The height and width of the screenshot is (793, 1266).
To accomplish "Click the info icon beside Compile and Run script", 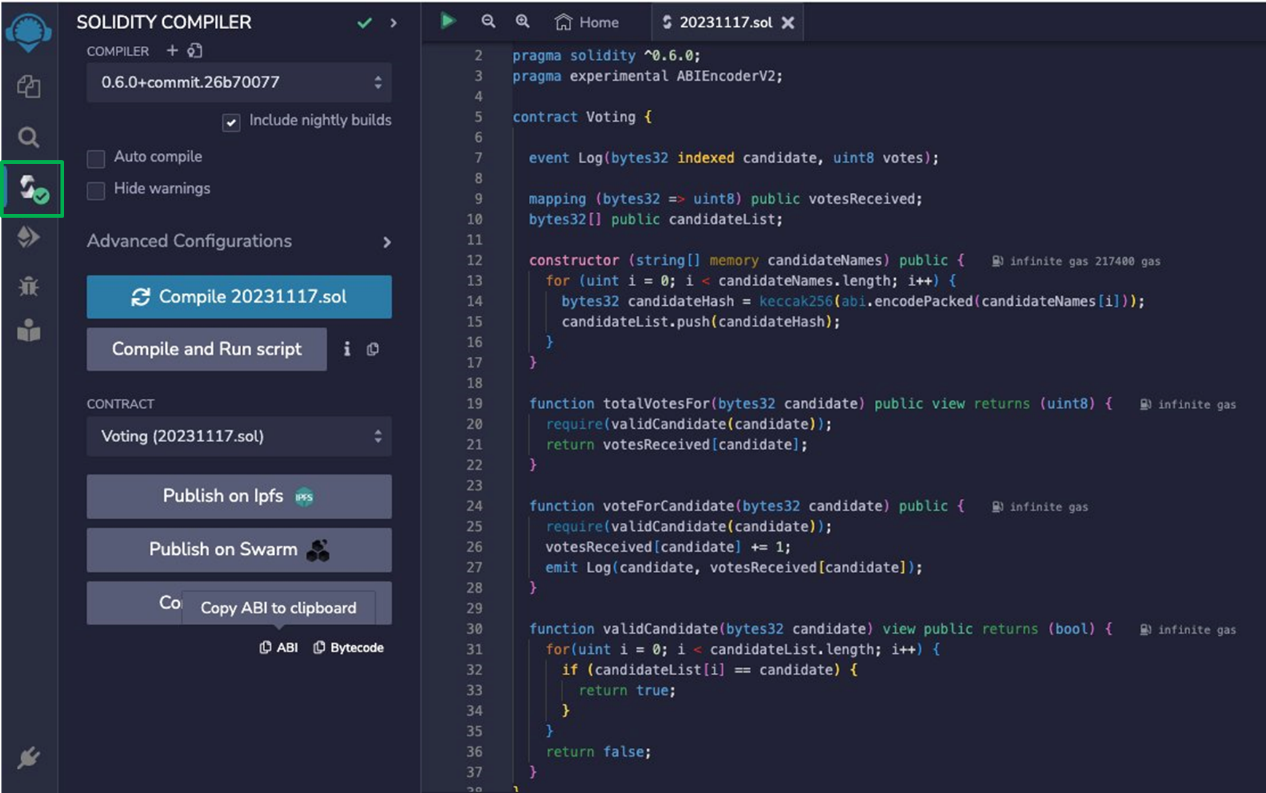I will point(347,349).
